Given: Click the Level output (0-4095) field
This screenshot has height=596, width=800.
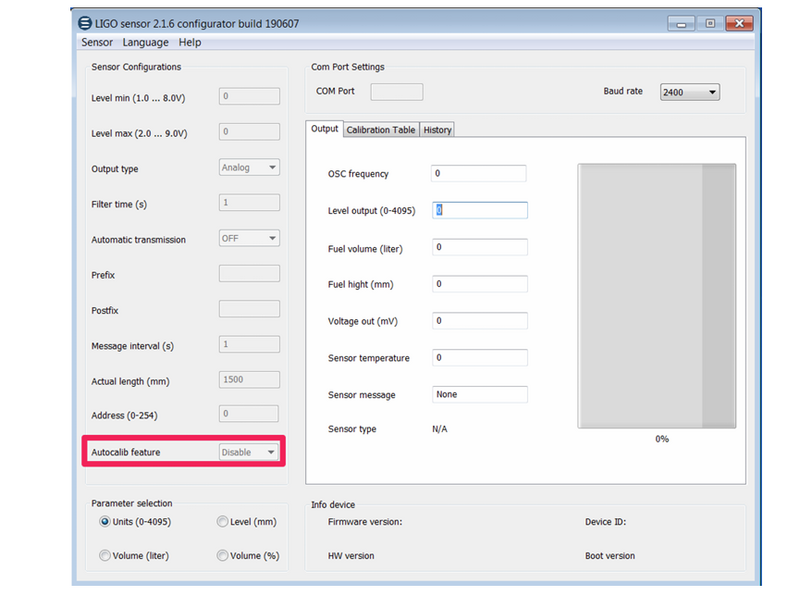Looking at the screenshot, I should click(x=480, y=210).
